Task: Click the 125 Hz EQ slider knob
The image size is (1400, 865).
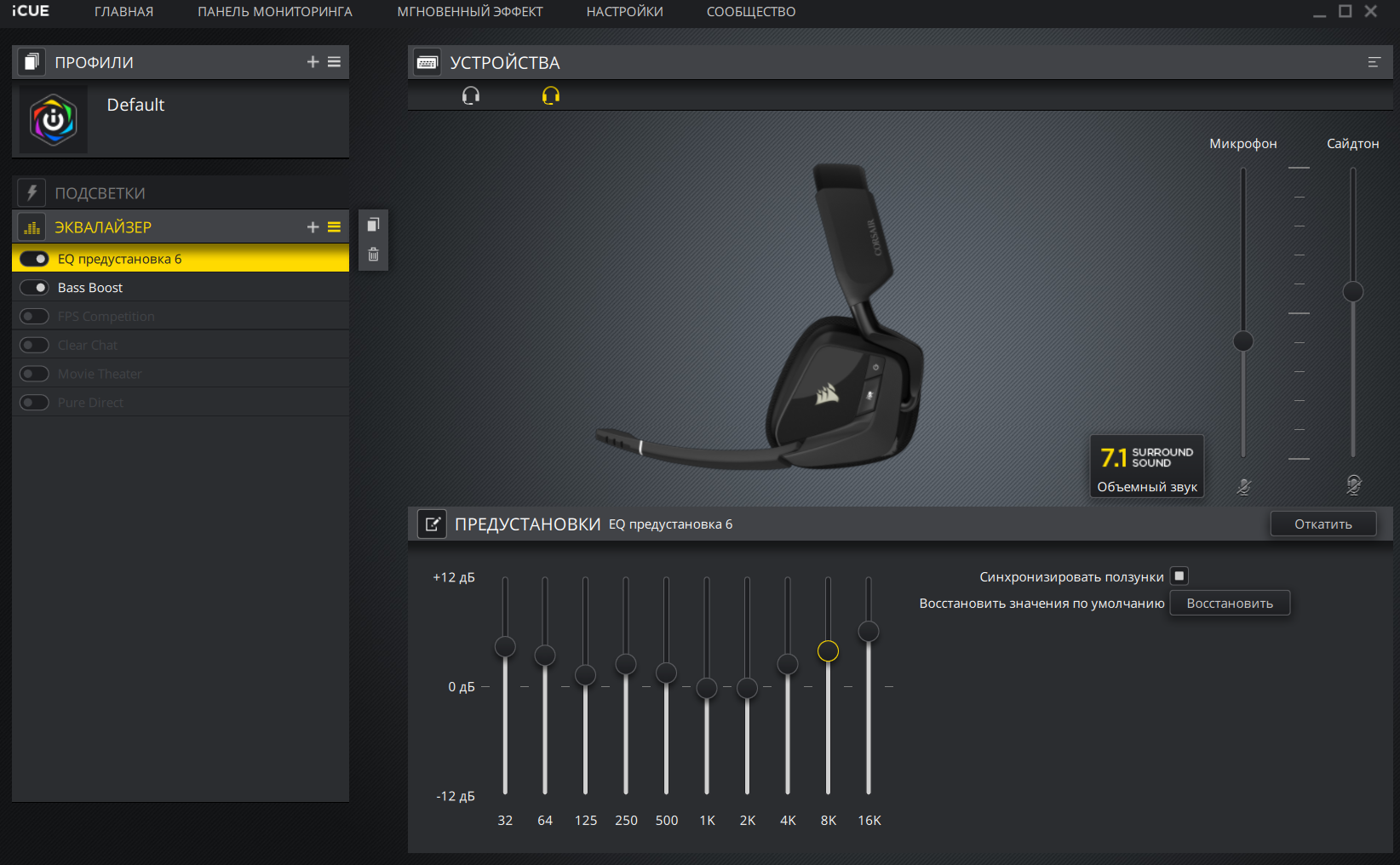Action: point(585,675)
